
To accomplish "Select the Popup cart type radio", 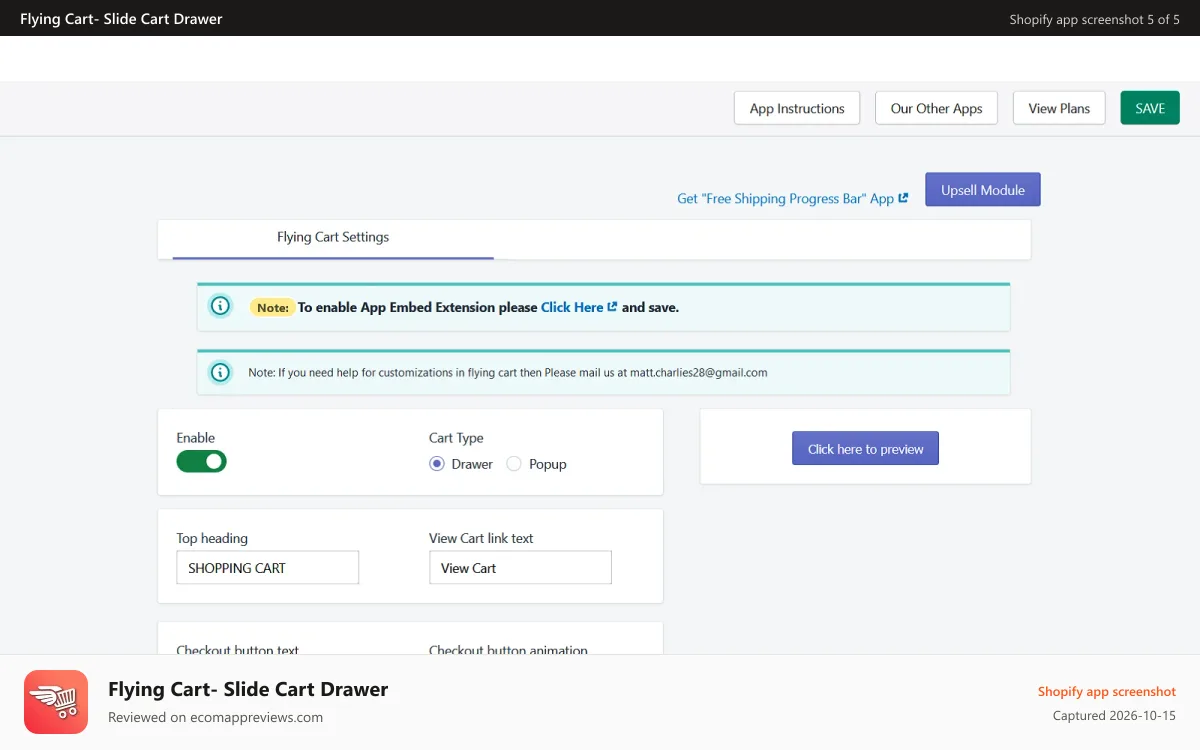I will [x=514, y=464].
